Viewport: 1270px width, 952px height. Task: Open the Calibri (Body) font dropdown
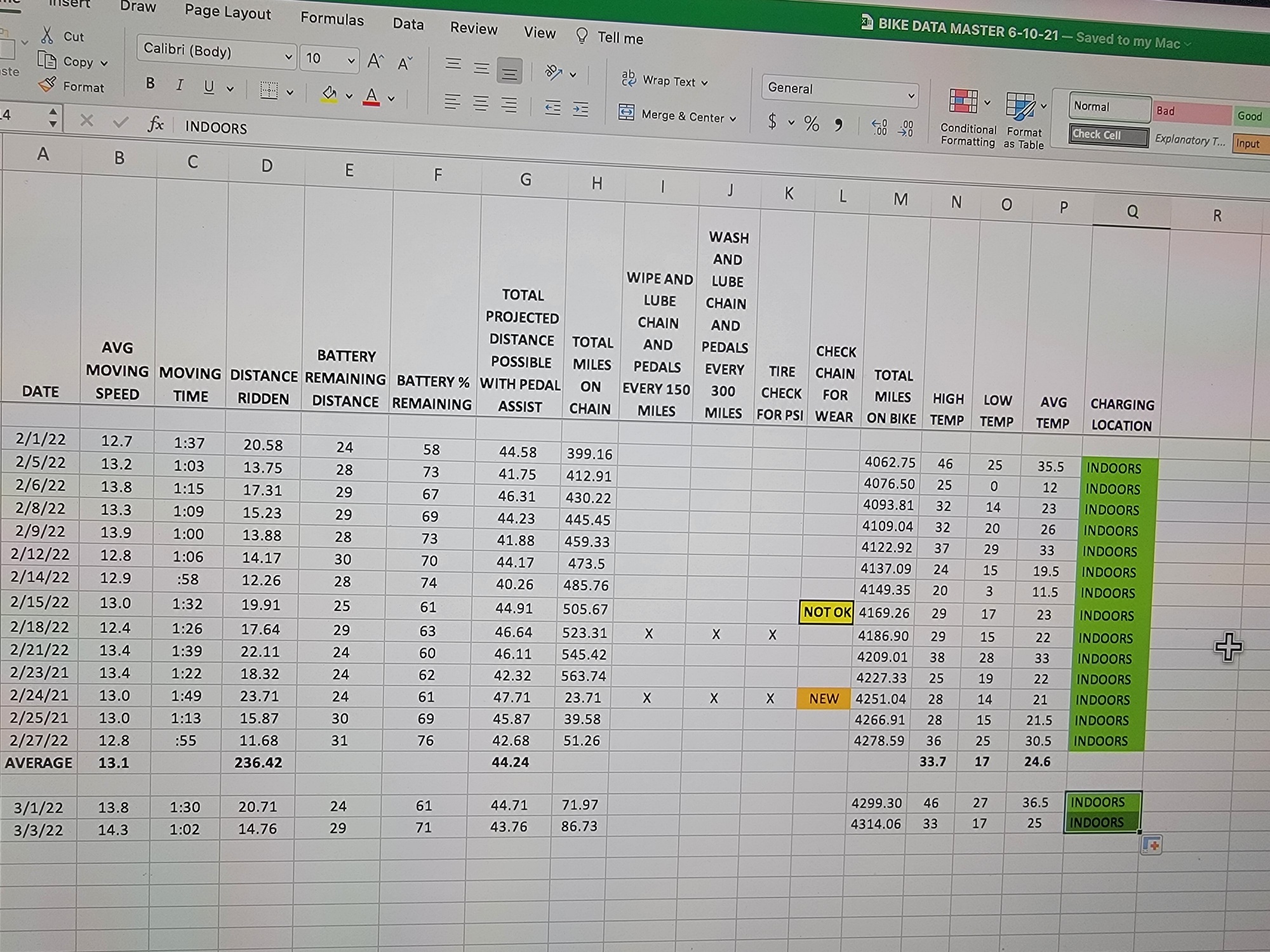click(x=288, y=58)
